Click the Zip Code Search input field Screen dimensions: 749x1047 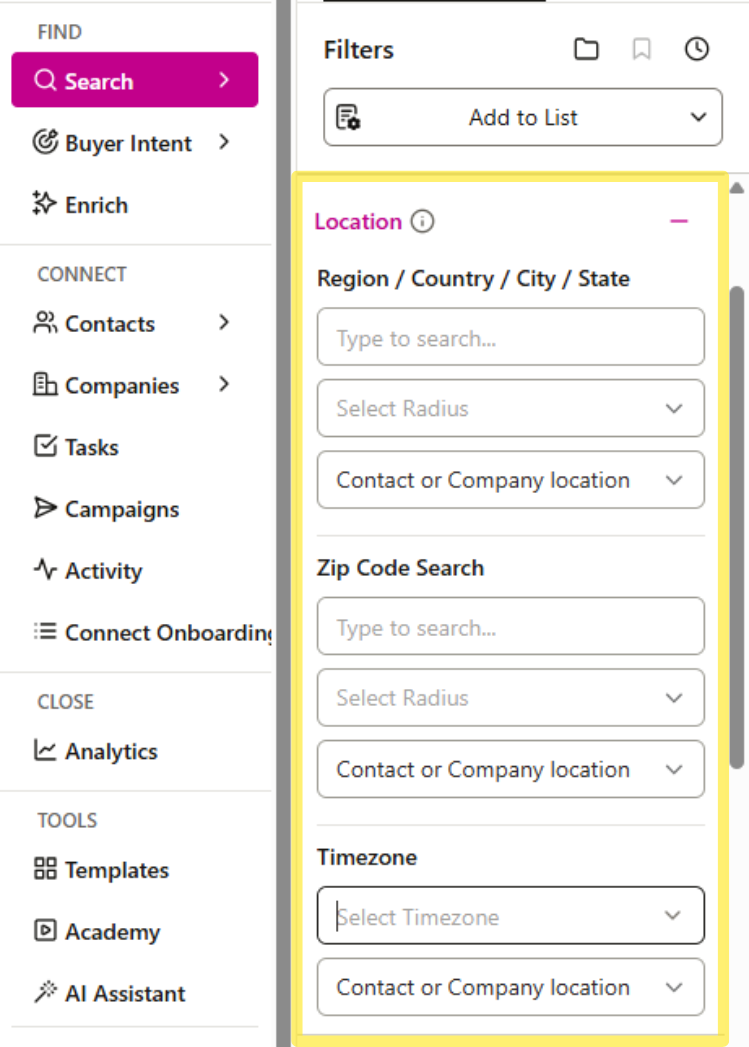[x=510, y=626]
